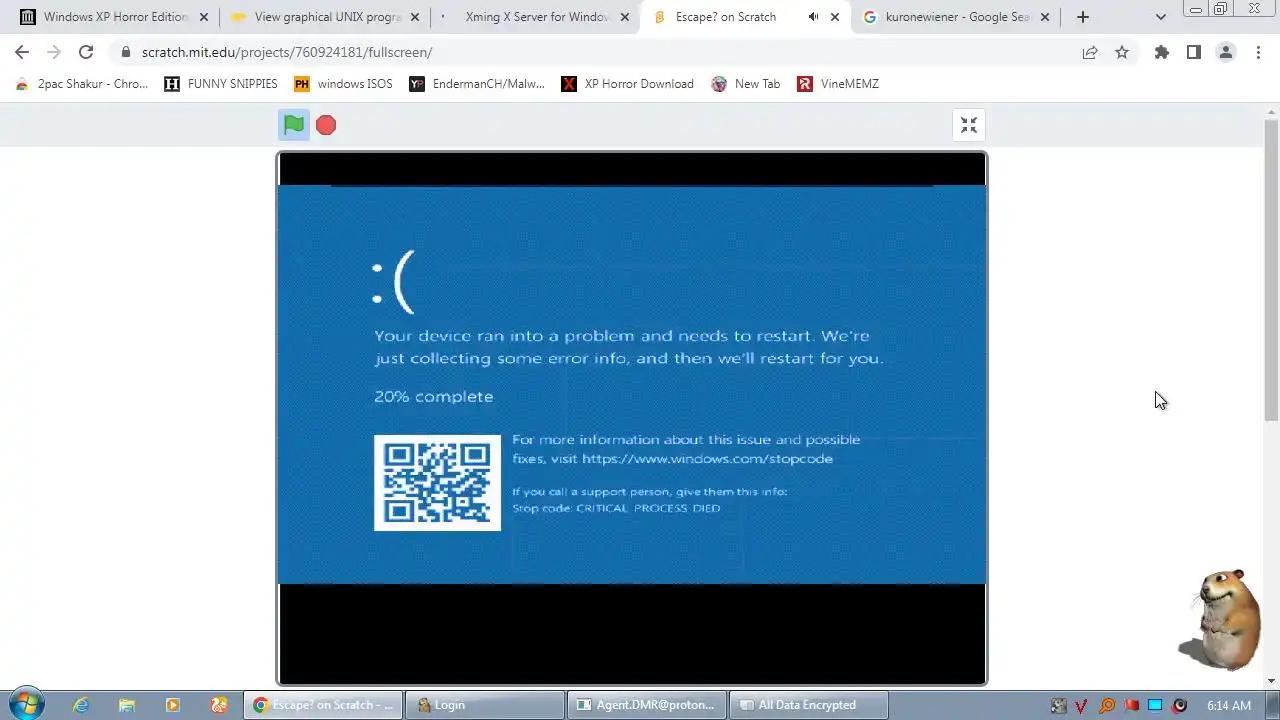Open Chrome's three-dot menu
The image size is (1280, 720).
[x=1258, y=52]
